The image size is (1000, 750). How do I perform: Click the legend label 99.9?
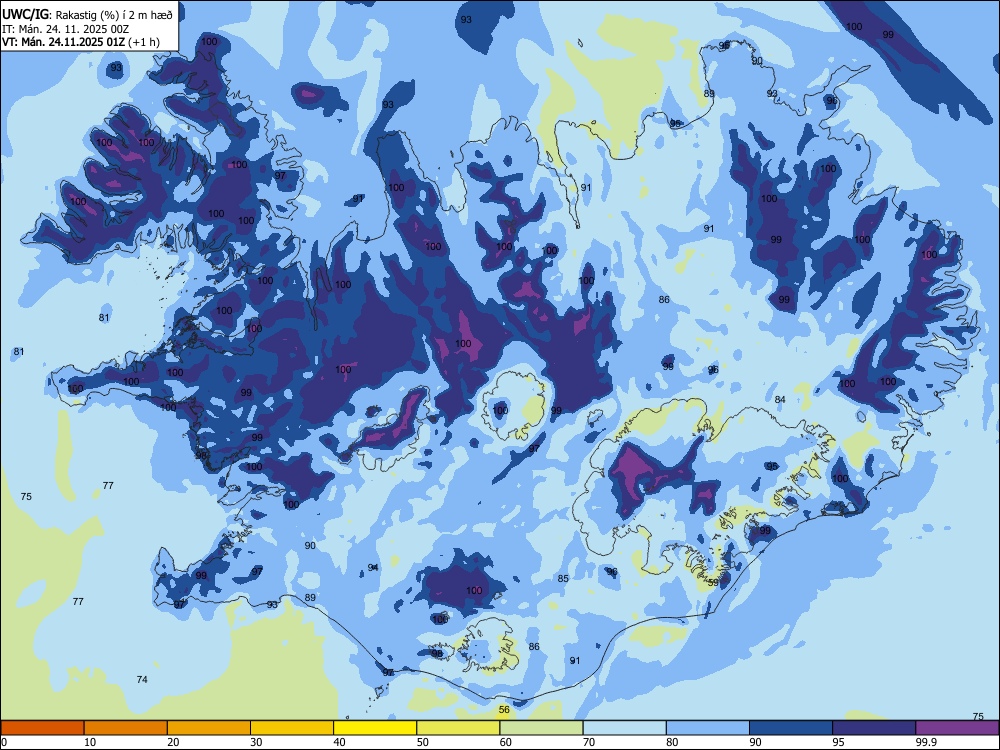click(925, 742)
